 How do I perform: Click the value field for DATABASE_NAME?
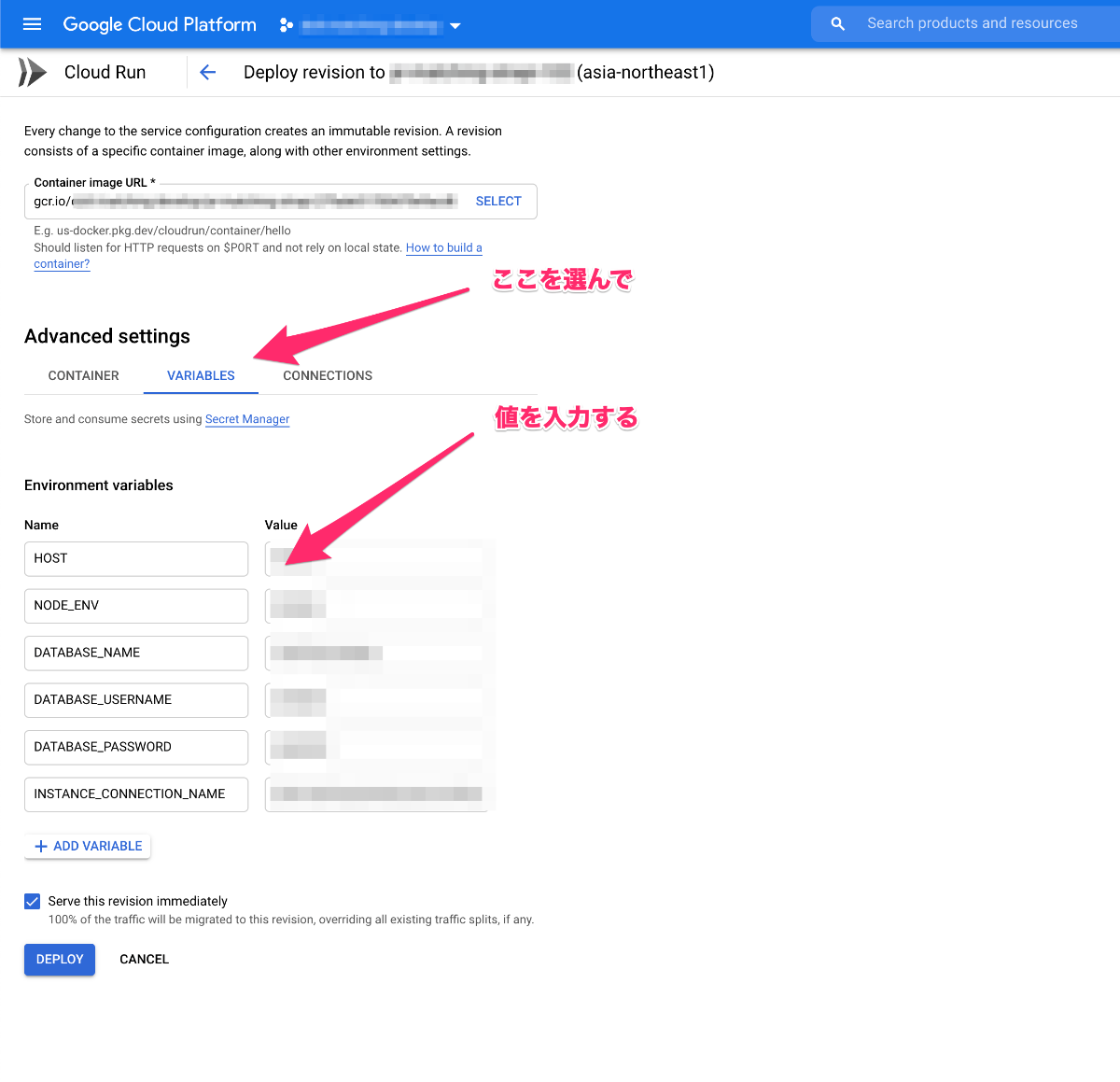377,653
